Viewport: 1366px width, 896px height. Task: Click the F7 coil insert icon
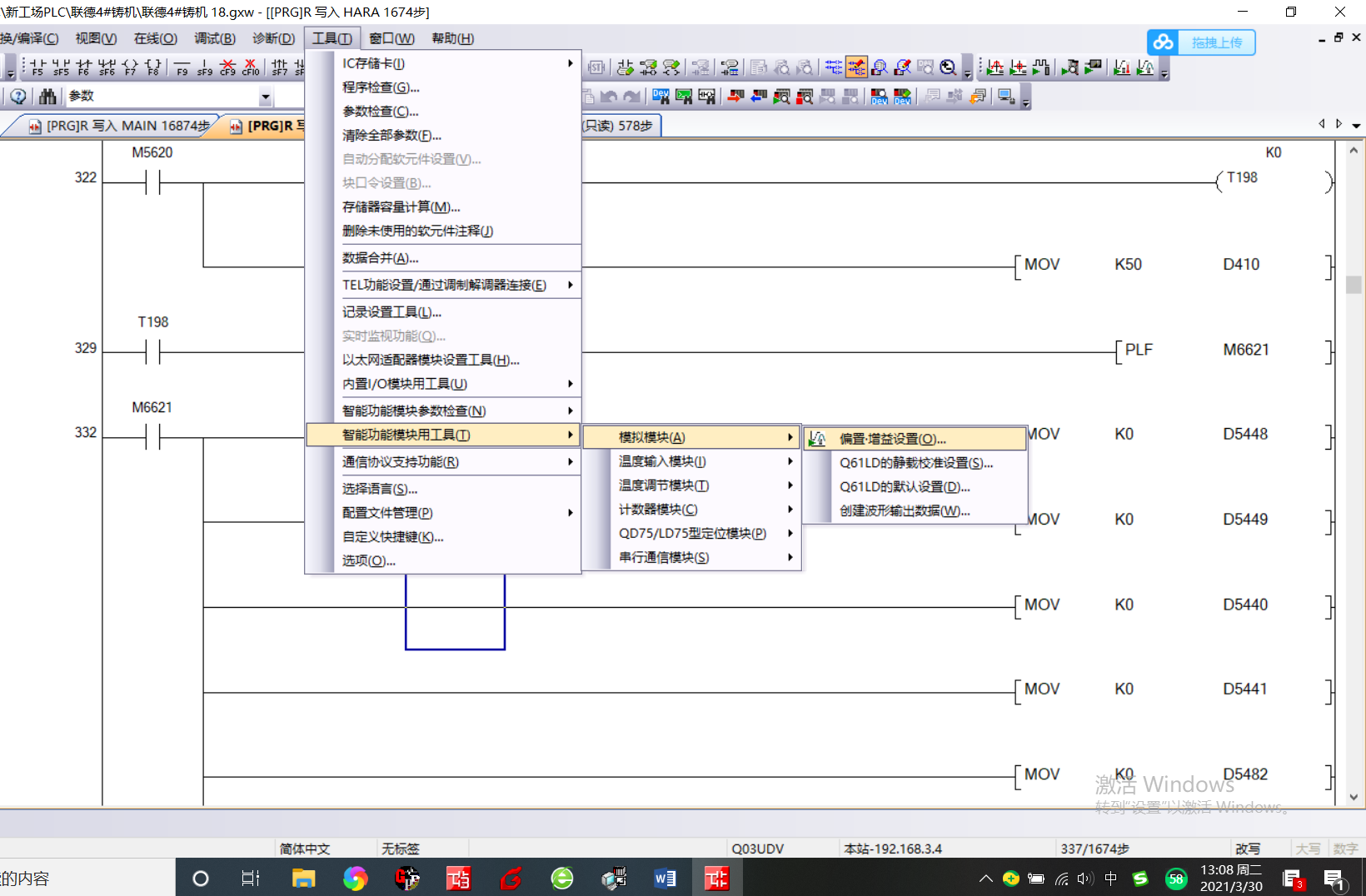click(130, 67)
